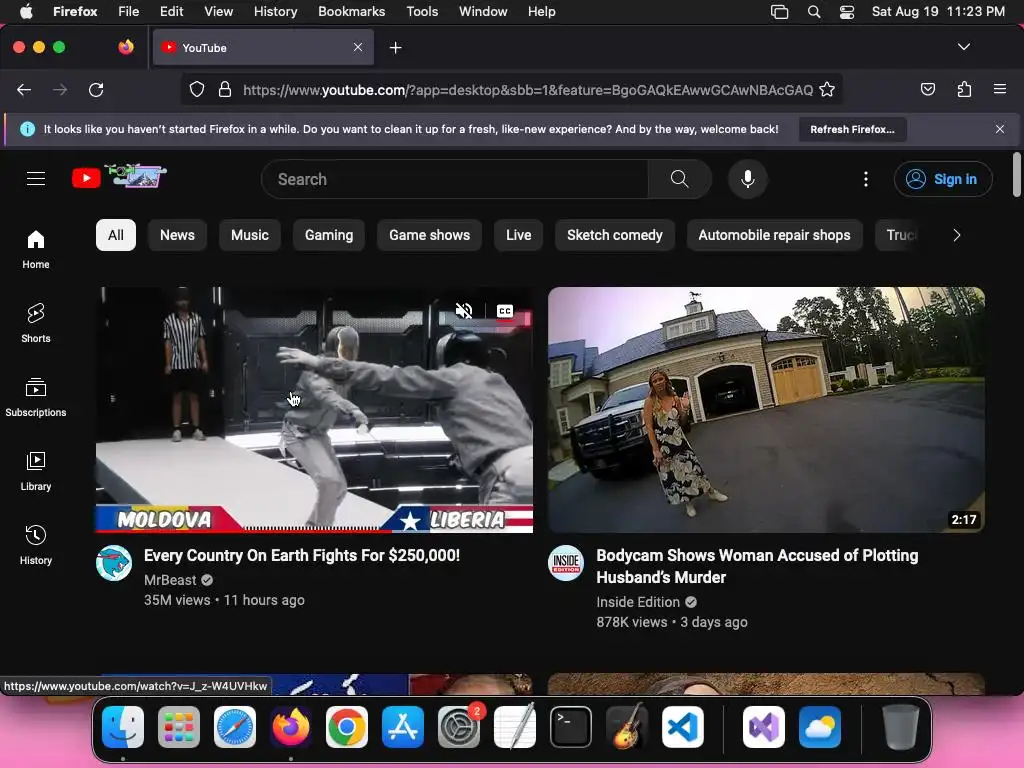
Task: Select the News category chip
Action: click(177, 235)
